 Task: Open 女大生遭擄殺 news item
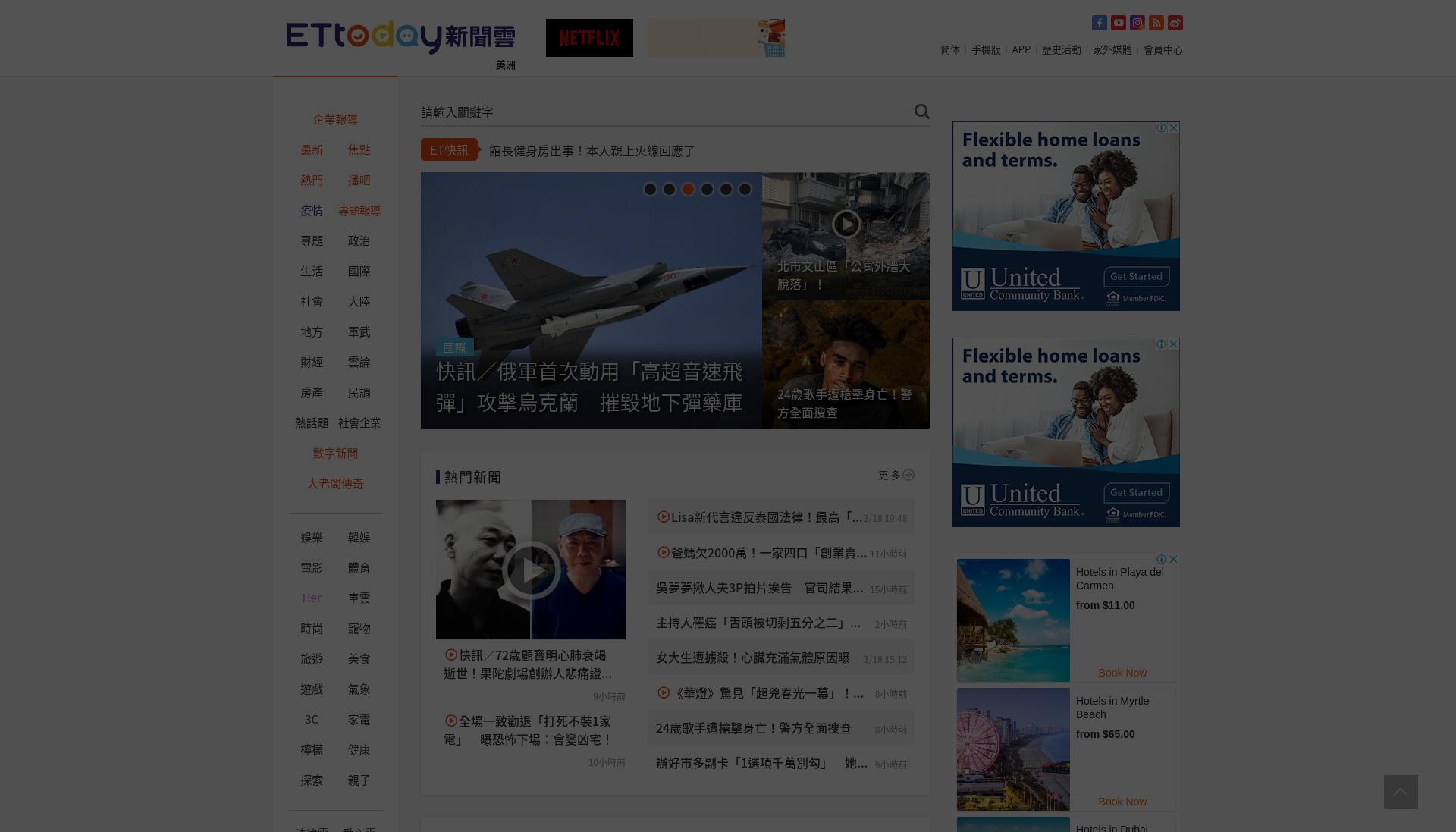point(753,658)
